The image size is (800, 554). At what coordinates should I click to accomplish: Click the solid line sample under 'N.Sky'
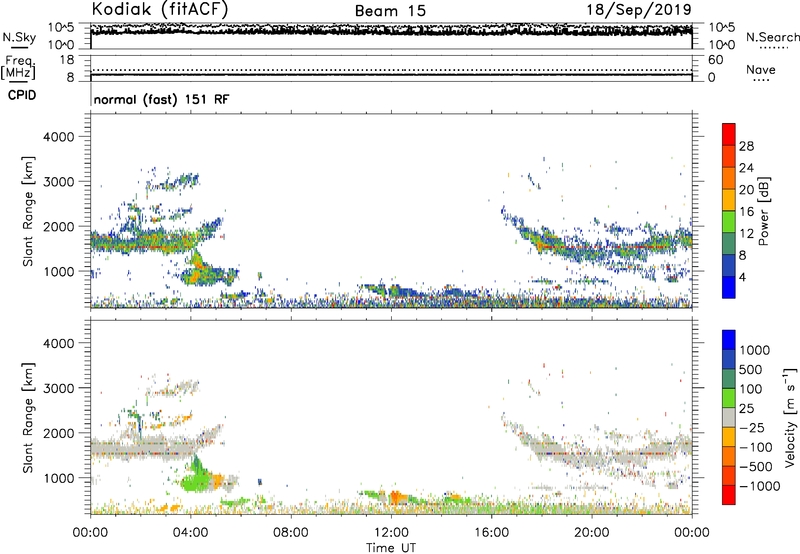[19, 47]
